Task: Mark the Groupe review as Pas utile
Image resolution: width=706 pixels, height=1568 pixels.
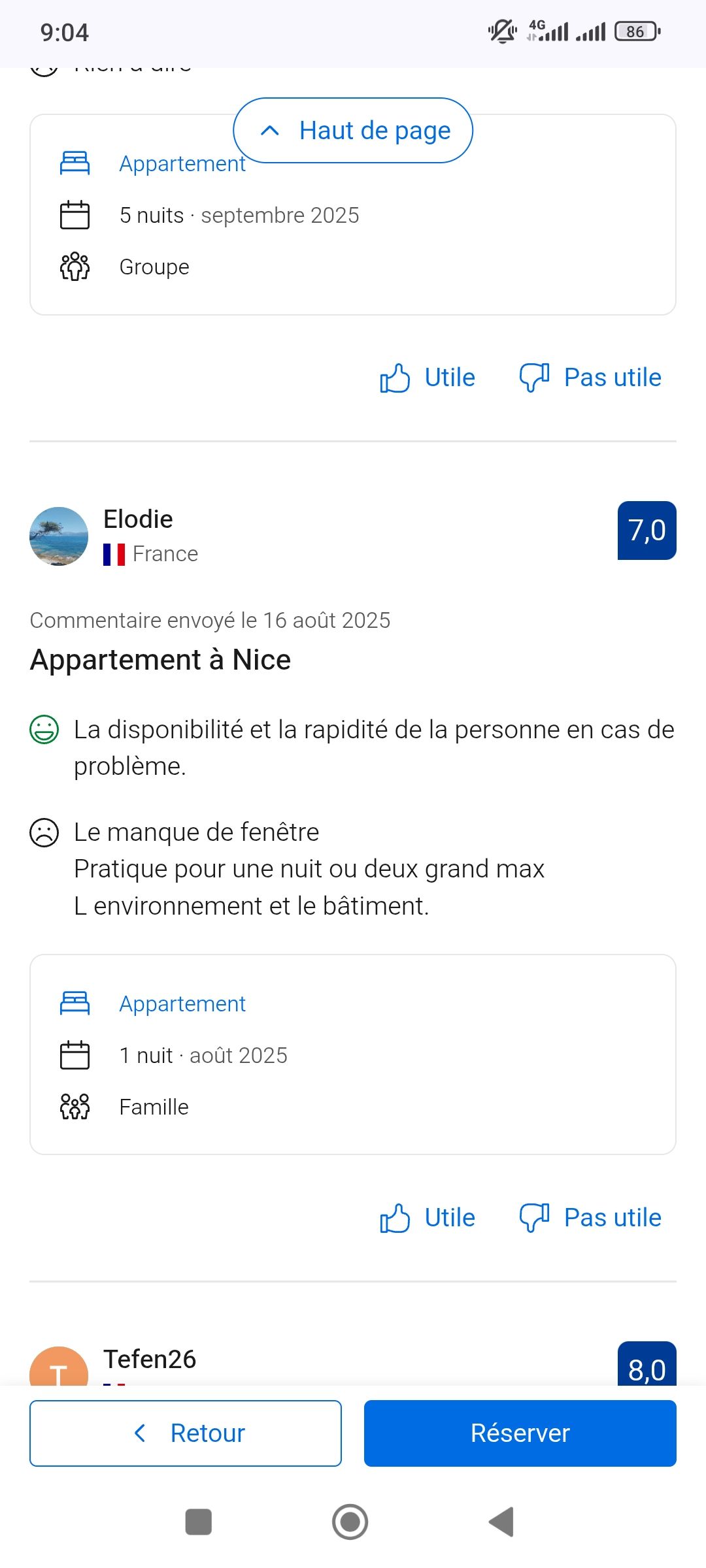Action: pyautogui.click(x=613, y=378)
